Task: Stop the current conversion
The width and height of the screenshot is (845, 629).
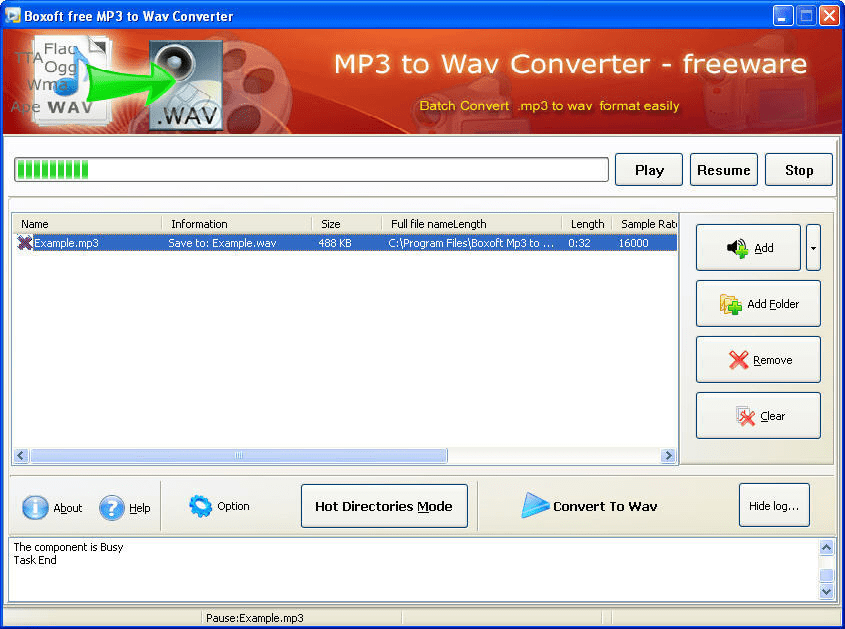Action: pyautogui.click(x=798, y=169)
